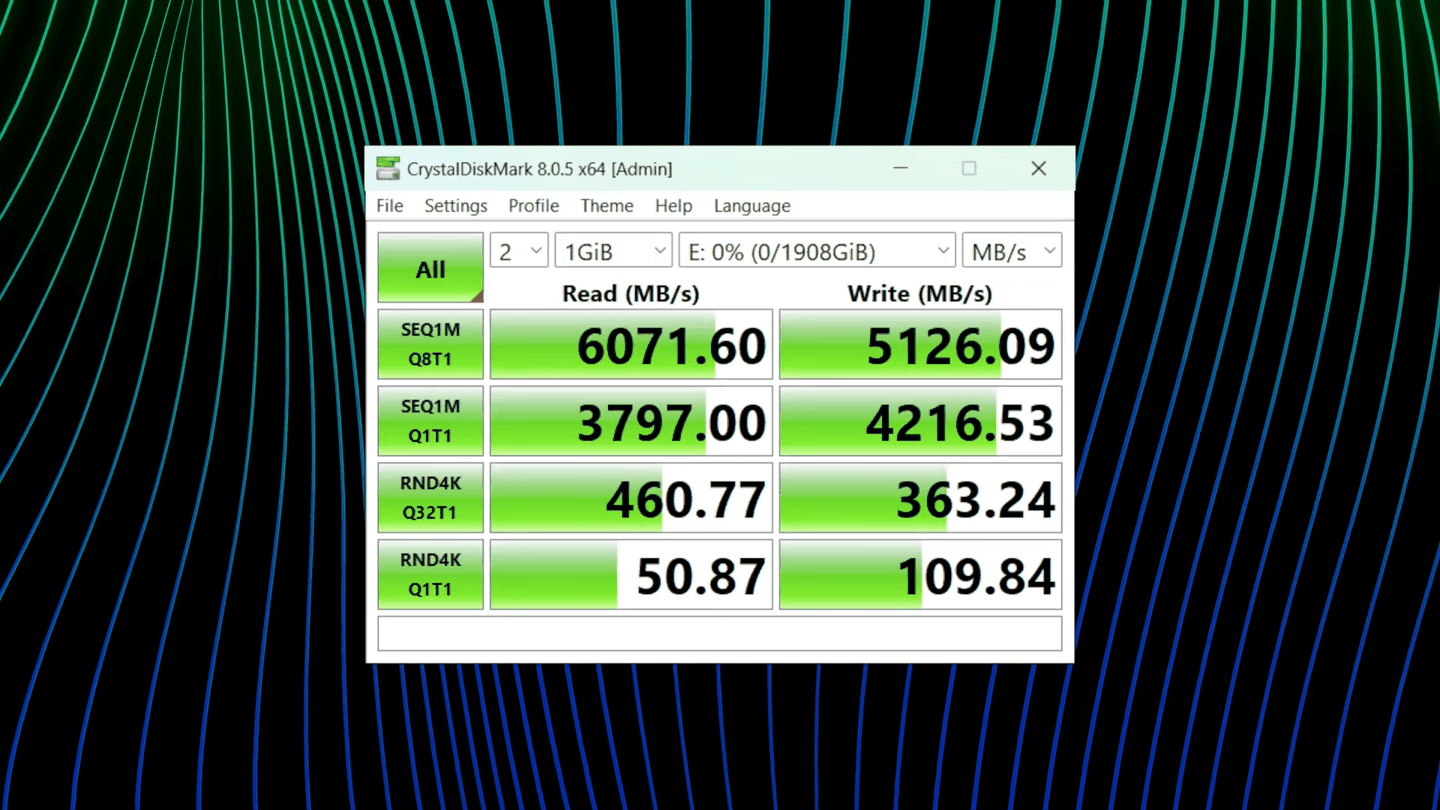
Task: Open the Theme menu
Action: tap(606, 206)
